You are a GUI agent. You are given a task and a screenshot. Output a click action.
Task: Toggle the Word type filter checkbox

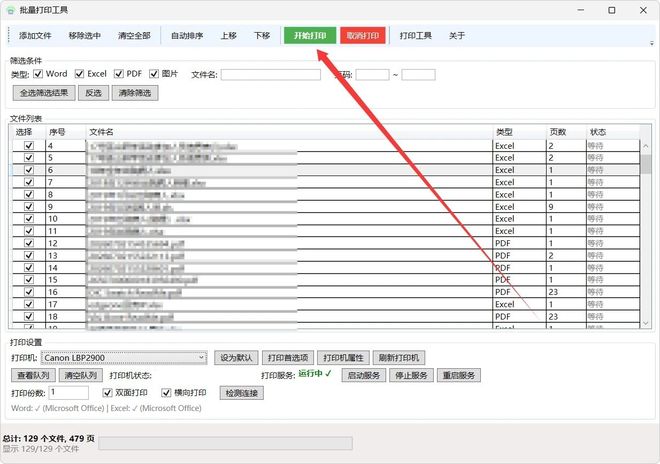point(38,74)
